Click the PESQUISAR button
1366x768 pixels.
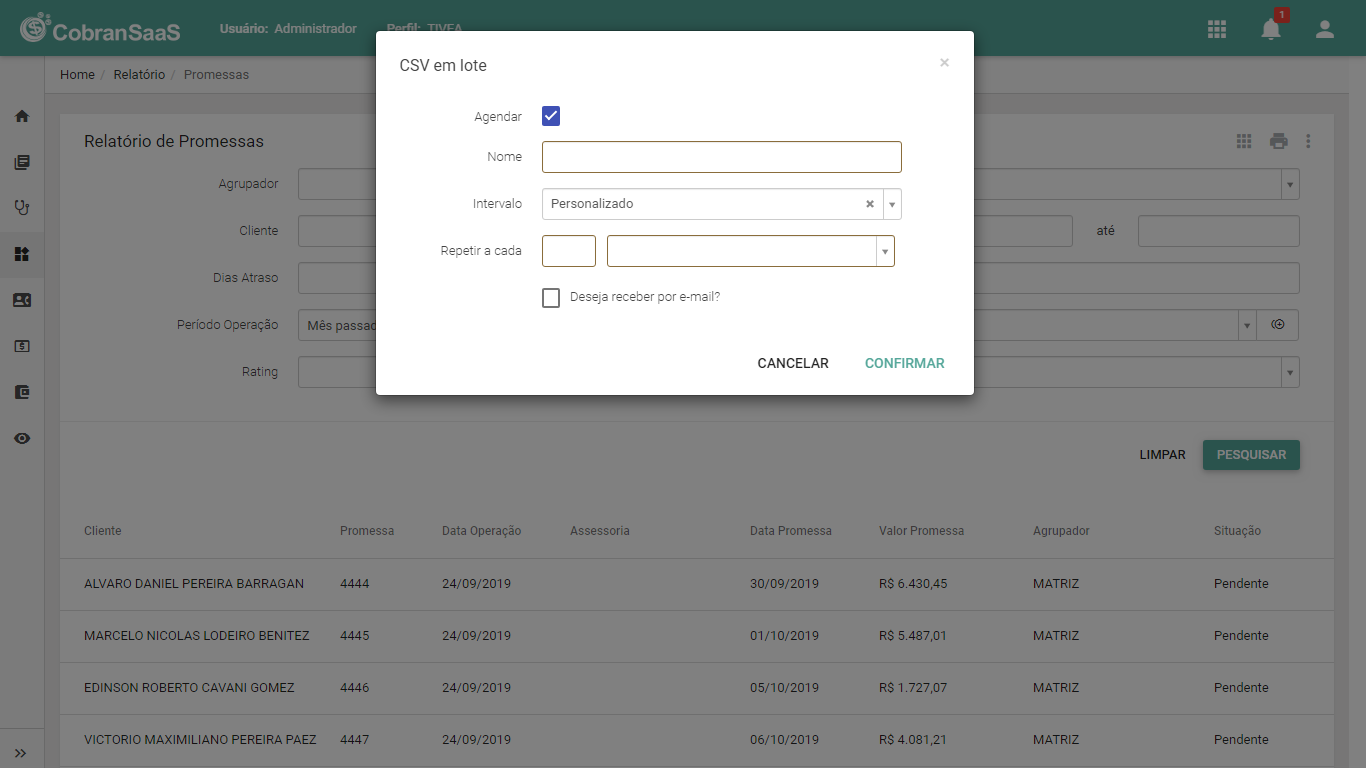click(1251, 455)
